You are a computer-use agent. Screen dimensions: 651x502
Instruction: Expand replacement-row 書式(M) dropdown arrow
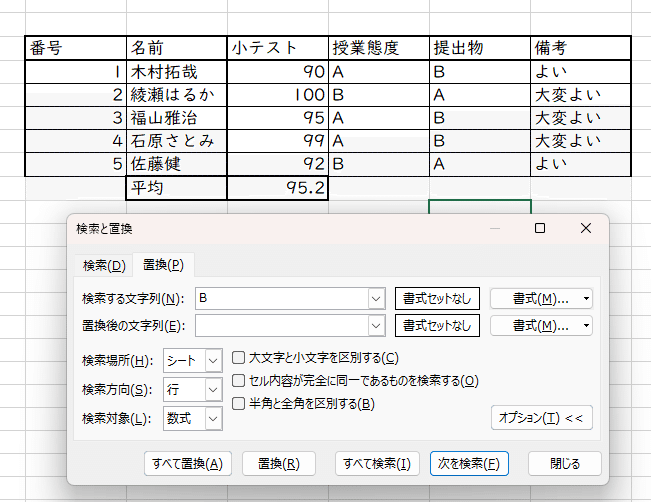pos(586,326)
